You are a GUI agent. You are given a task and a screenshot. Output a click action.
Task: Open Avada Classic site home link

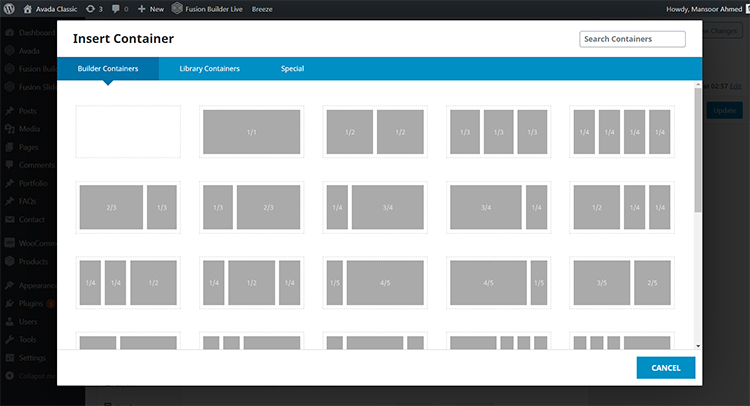click(50, 9)
